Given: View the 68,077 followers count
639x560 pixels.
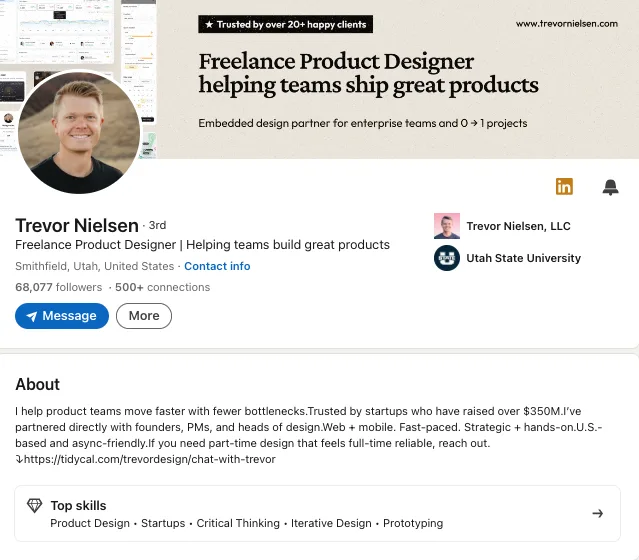Looking at the screenshot, I should pyautogui.click(x=59, y=287).
